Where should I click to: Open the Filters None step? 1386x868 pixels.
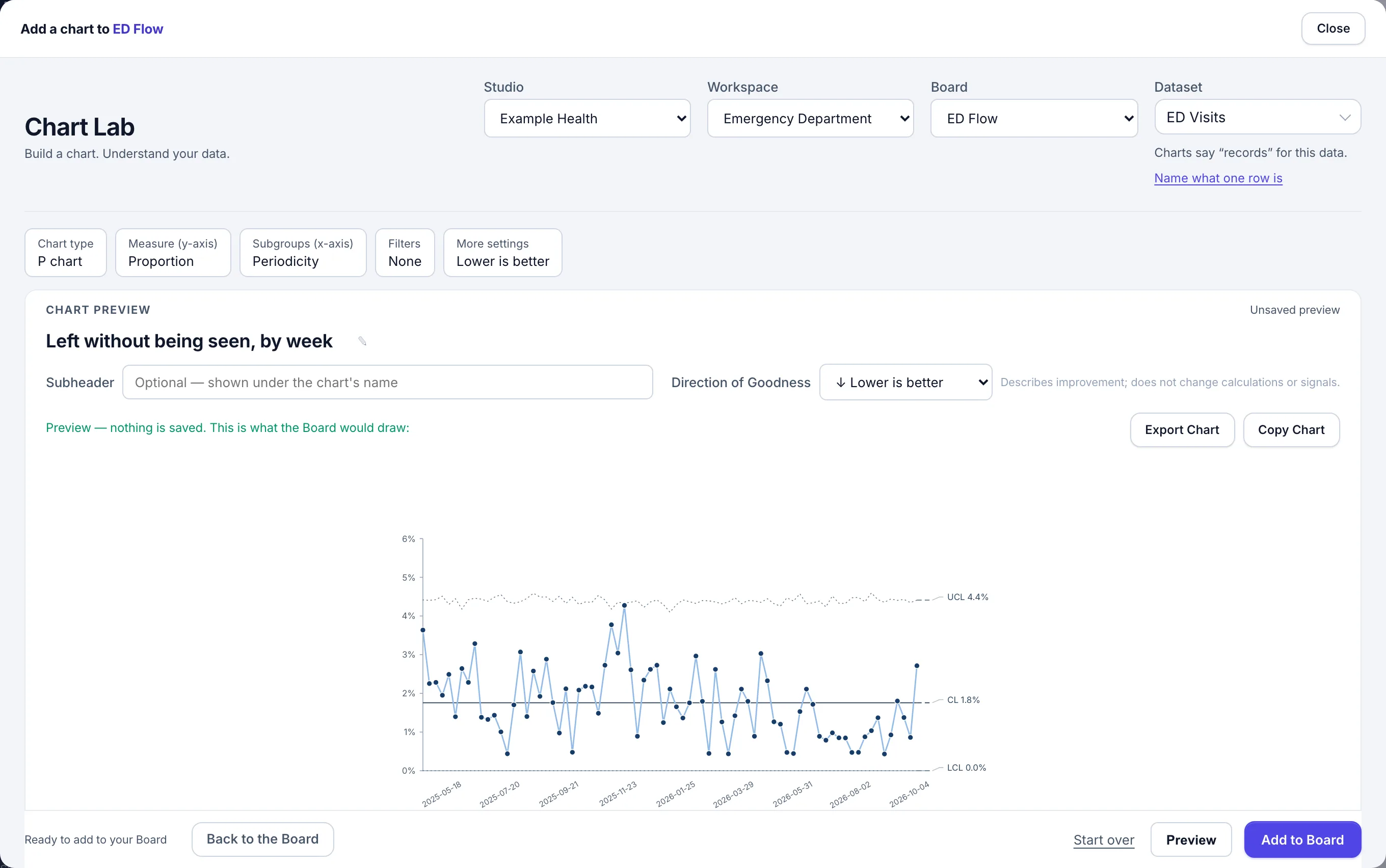[x=405, y=253]
